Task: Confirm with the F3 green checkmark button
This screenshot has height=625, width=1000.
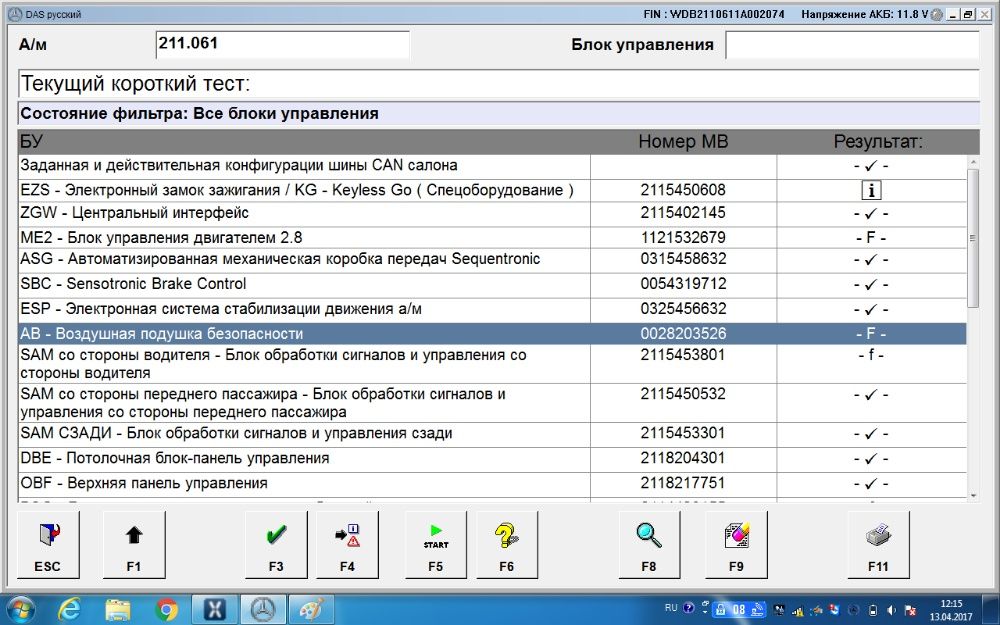Action: pos(276,545)
